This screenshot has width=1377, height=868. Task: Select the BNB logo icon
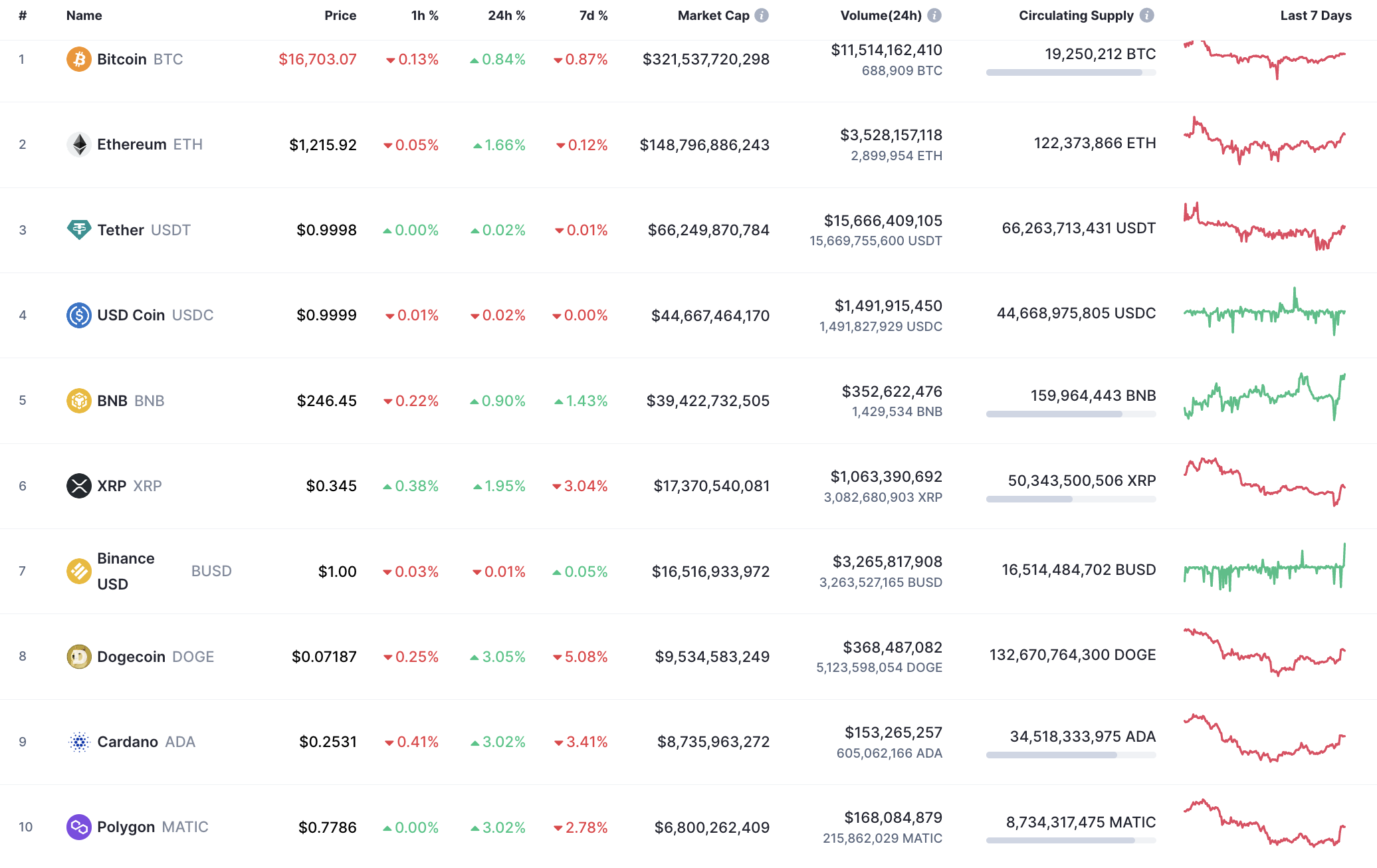tap(79, 400)
